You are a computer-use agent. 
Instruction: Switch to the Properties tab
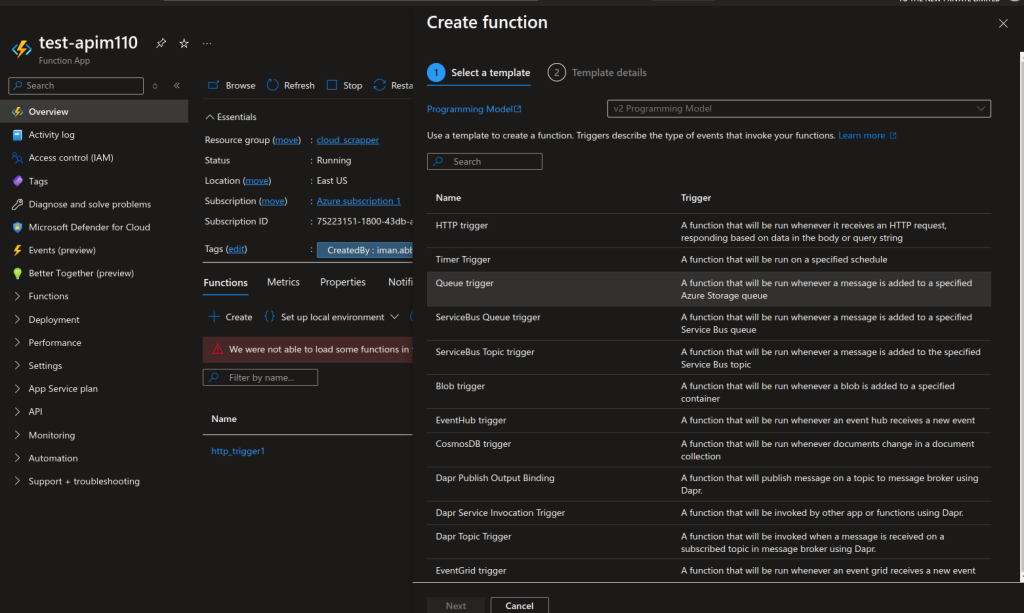[343, 282]
